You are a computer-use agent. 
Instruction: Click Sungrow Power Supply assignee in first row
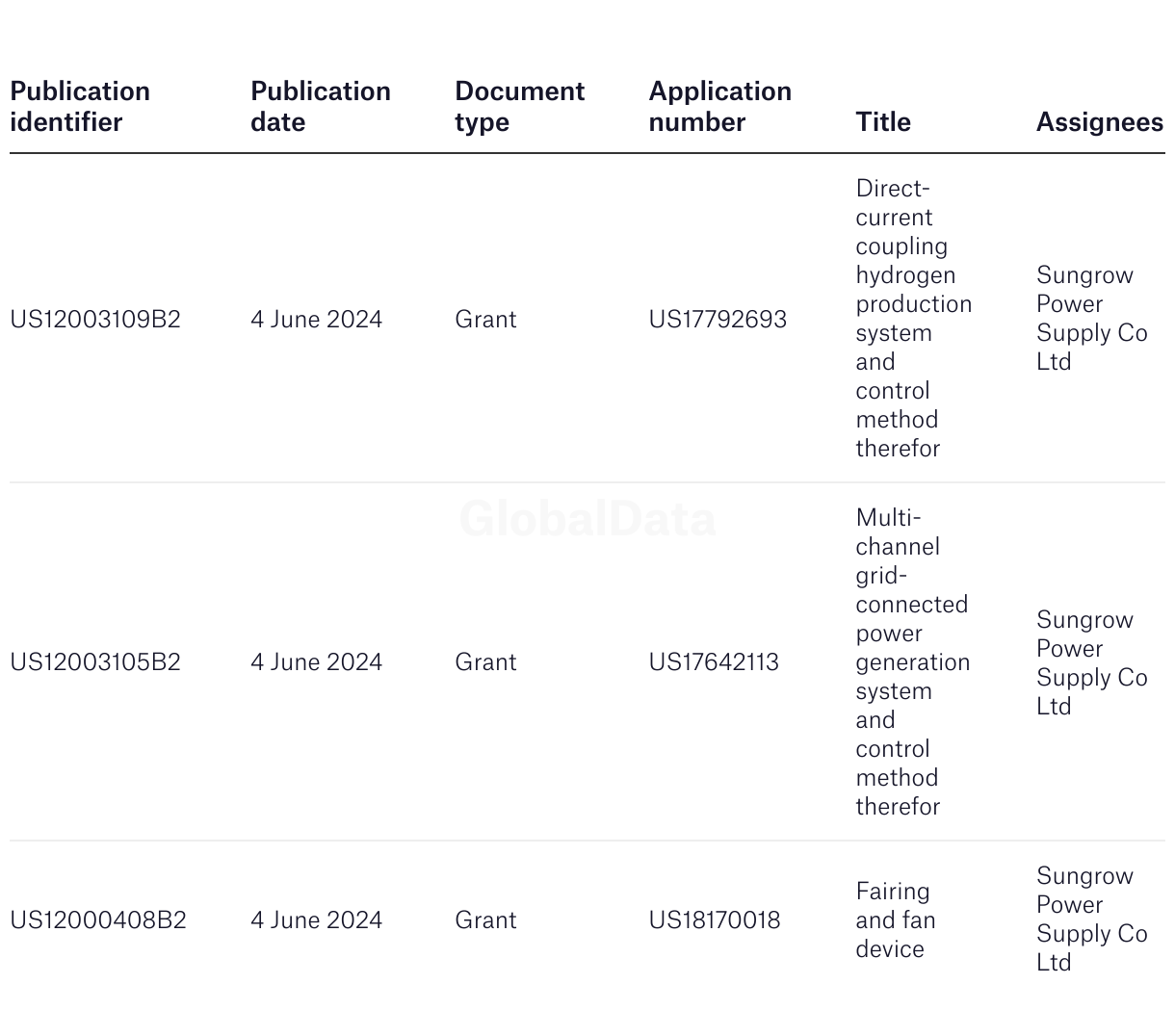[1092, 319]
